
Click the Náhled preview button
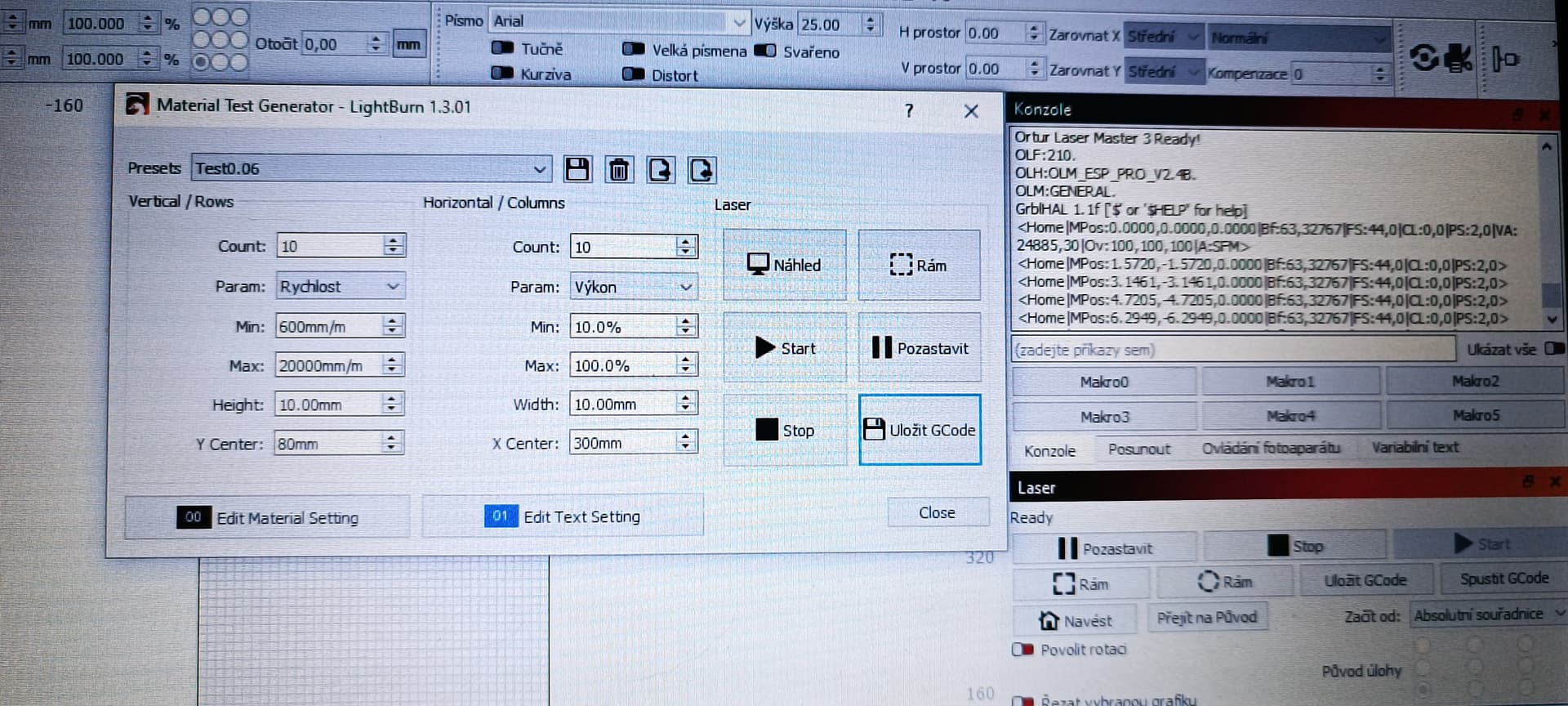click(x=785, y=265)
